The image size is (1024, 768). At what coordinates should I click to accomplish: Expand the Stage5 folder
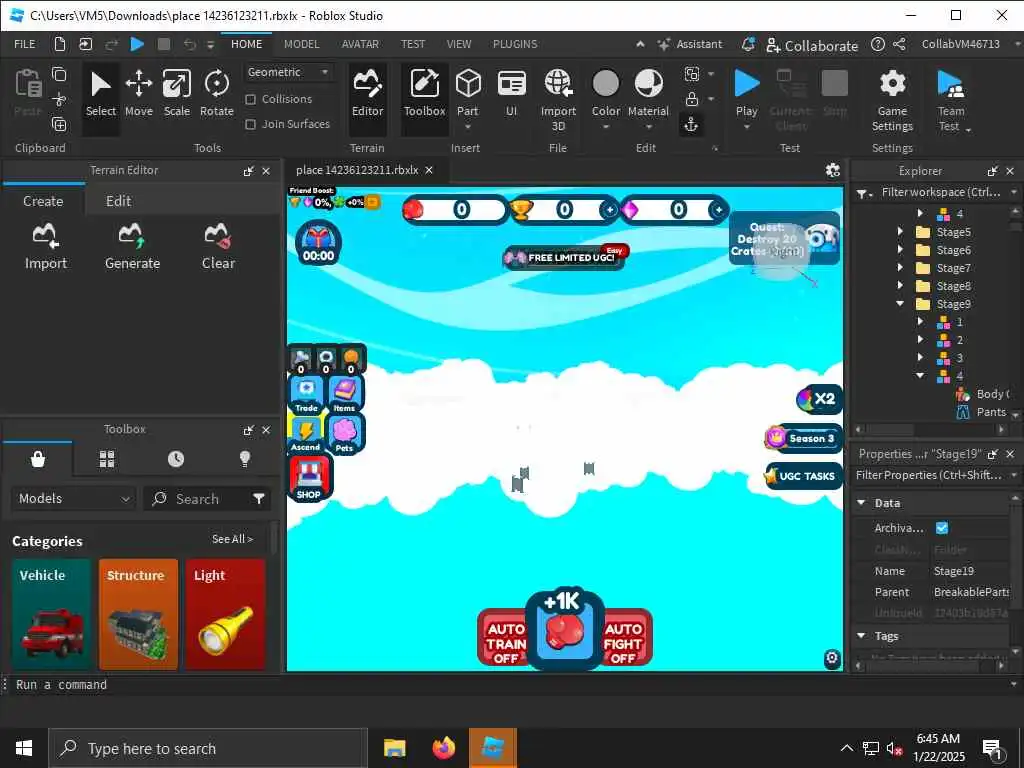(x=901, y=232)
